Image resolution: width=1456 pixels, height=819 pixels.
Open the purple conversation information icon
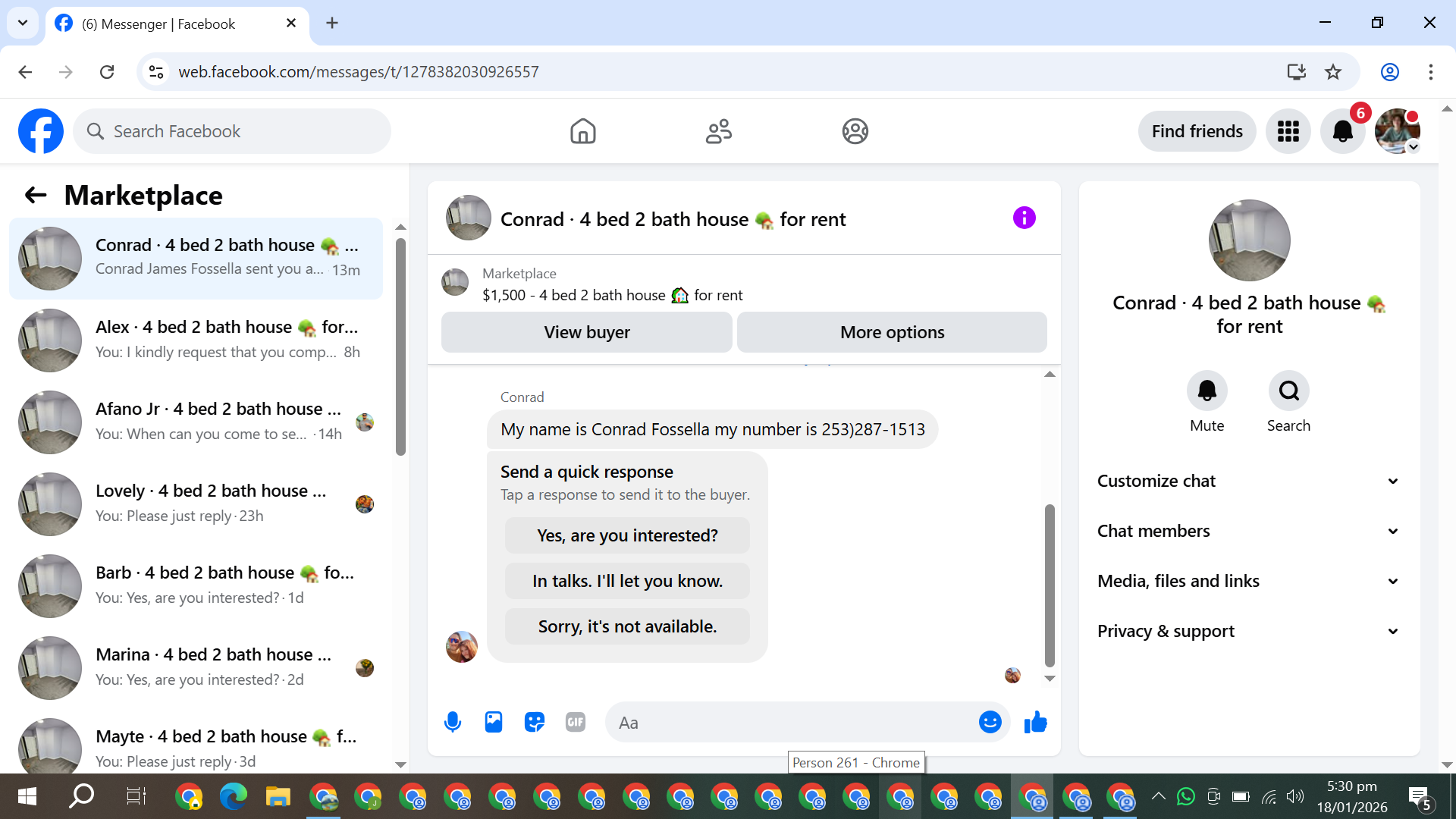[x=1024, y=218]
